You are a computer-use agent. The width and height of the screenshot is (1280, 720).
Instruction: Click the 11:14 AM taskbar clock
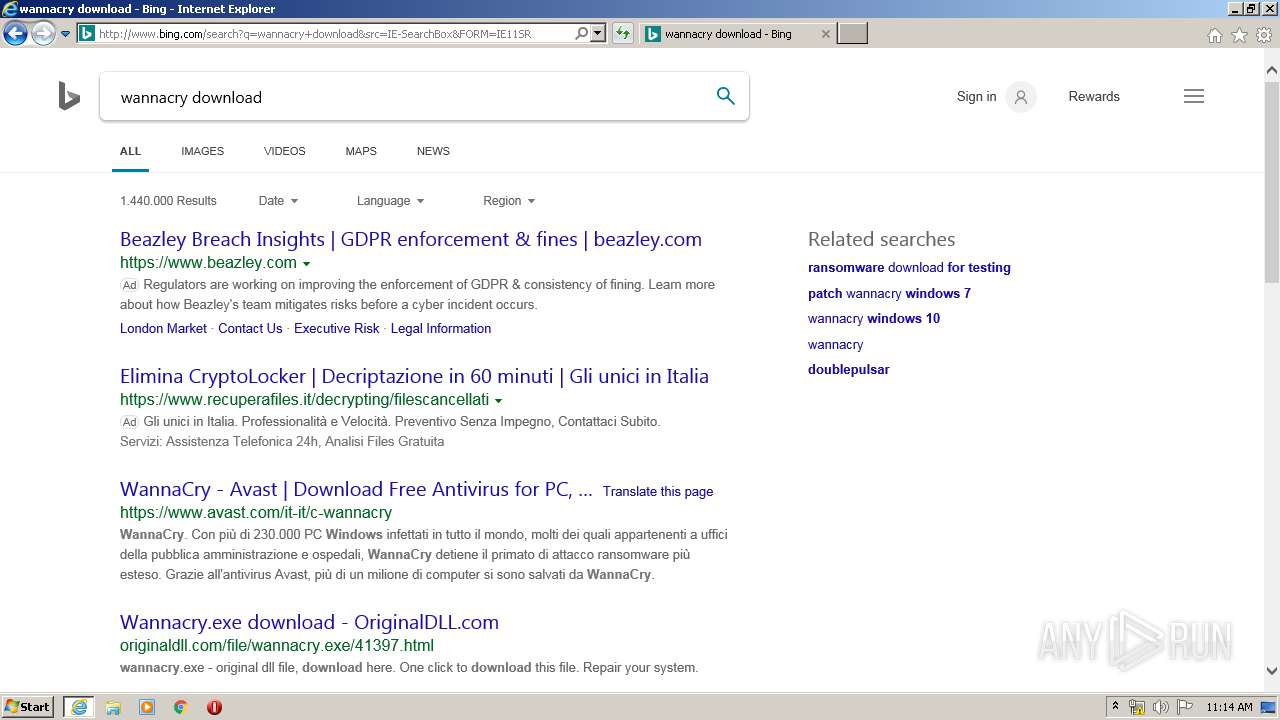coord(1229,707)
